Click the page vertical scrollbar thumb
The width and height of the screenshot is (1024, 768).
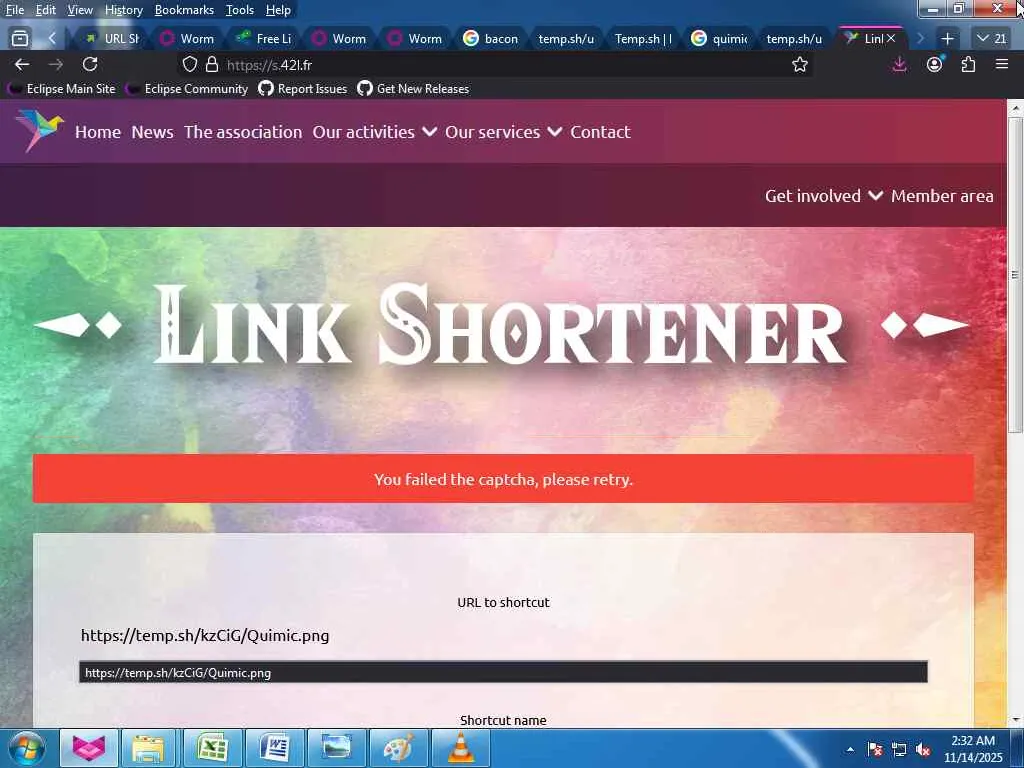(1014, 274)
